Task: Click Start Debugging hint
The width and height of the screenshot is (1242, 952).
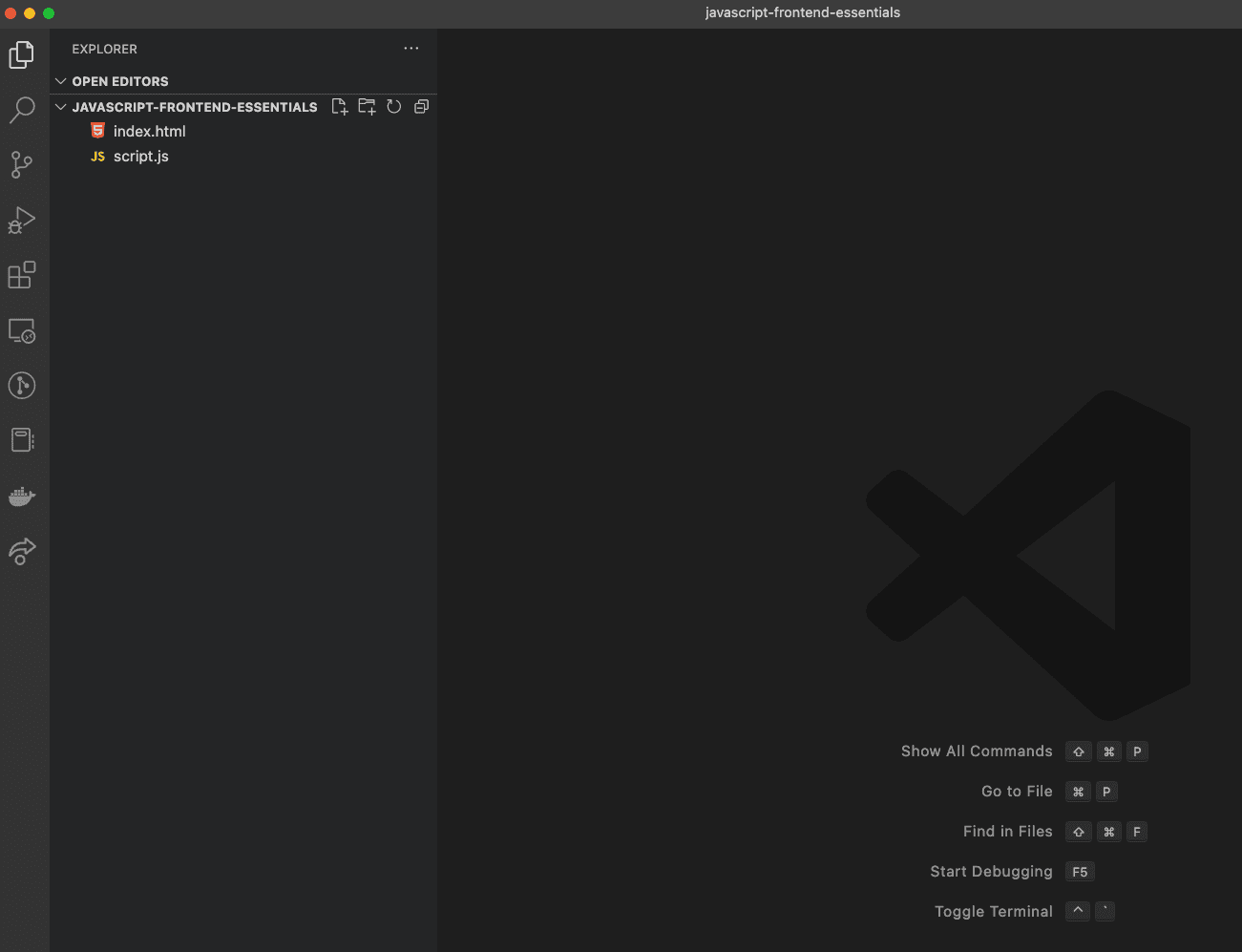Action: coord(991,872)
